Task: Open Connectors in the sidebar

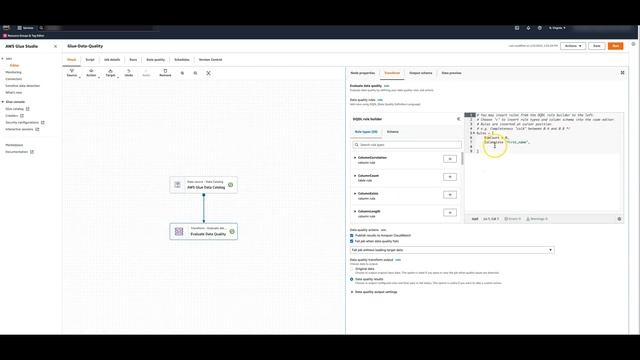Action: (13, 79)
